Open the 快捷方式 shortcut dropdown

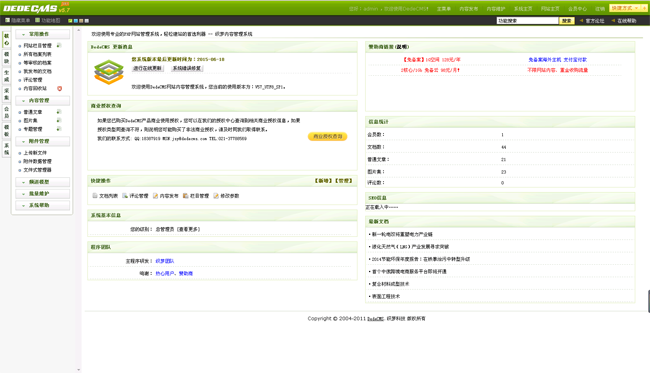pos(624,8)
